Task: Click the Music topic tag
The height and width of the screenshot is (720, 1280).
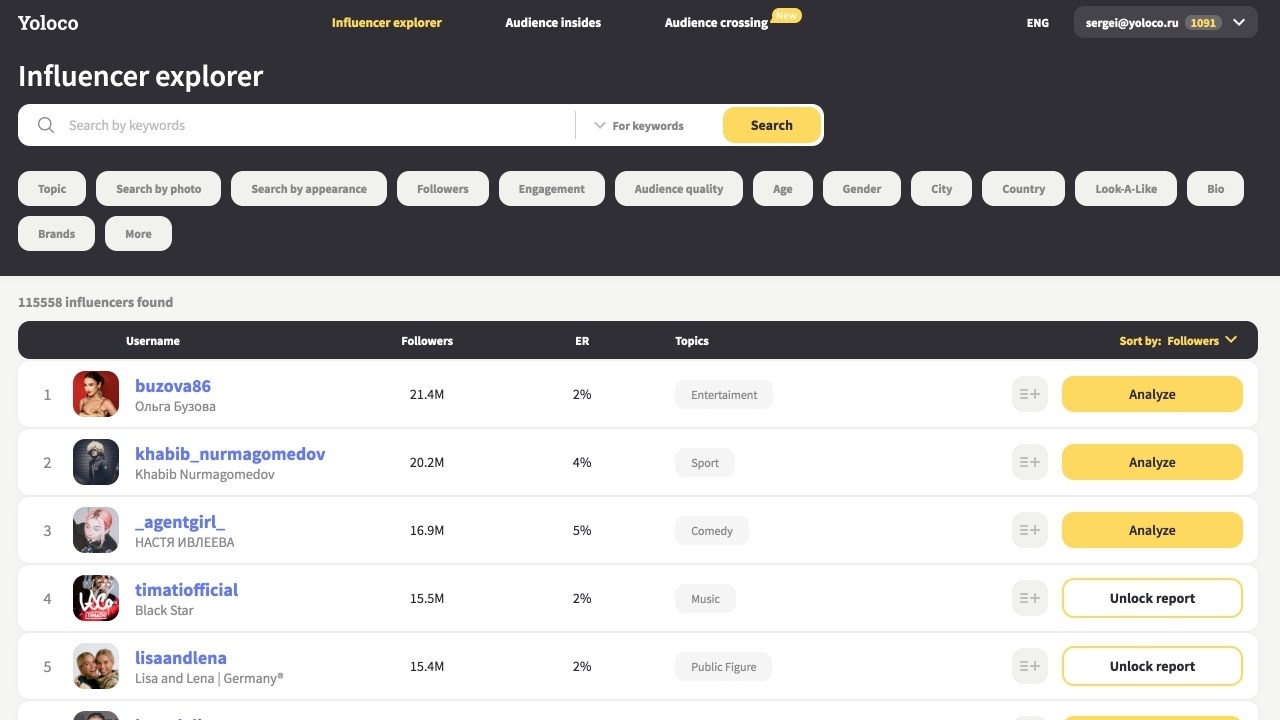Action: click(x=705, y=599)
